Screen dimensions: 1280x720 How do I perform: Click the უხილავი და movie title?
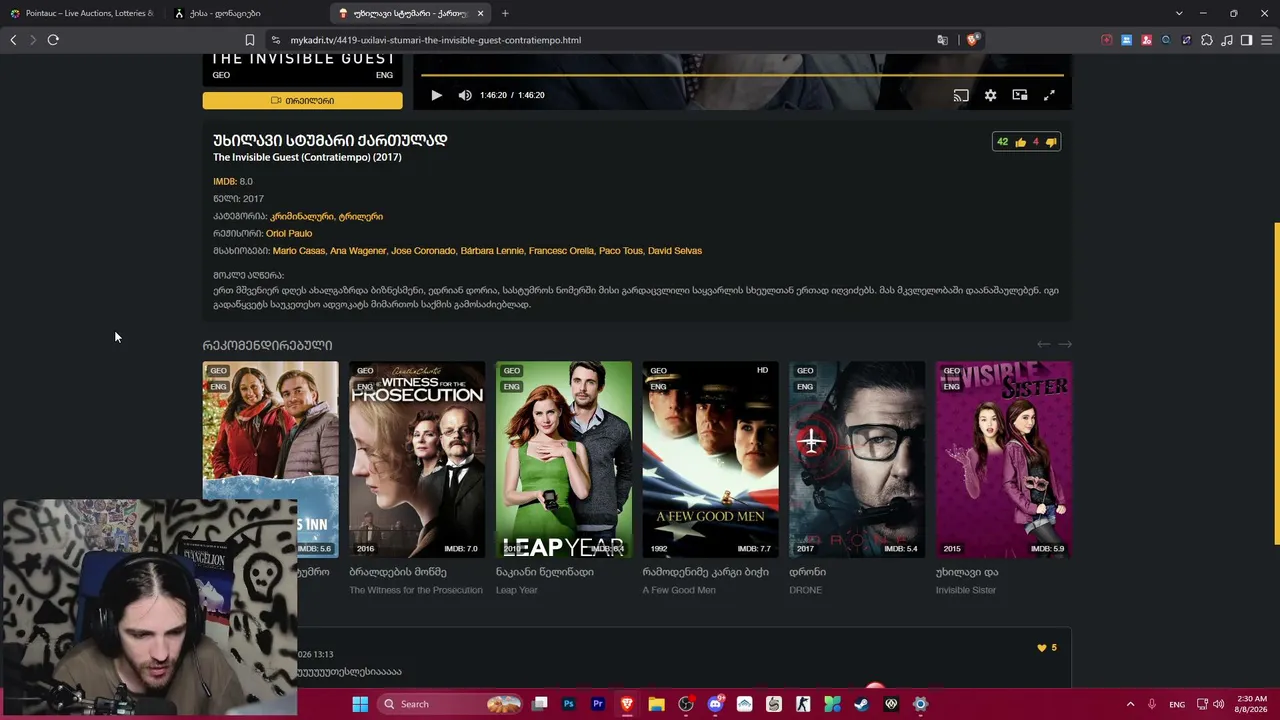967,572
